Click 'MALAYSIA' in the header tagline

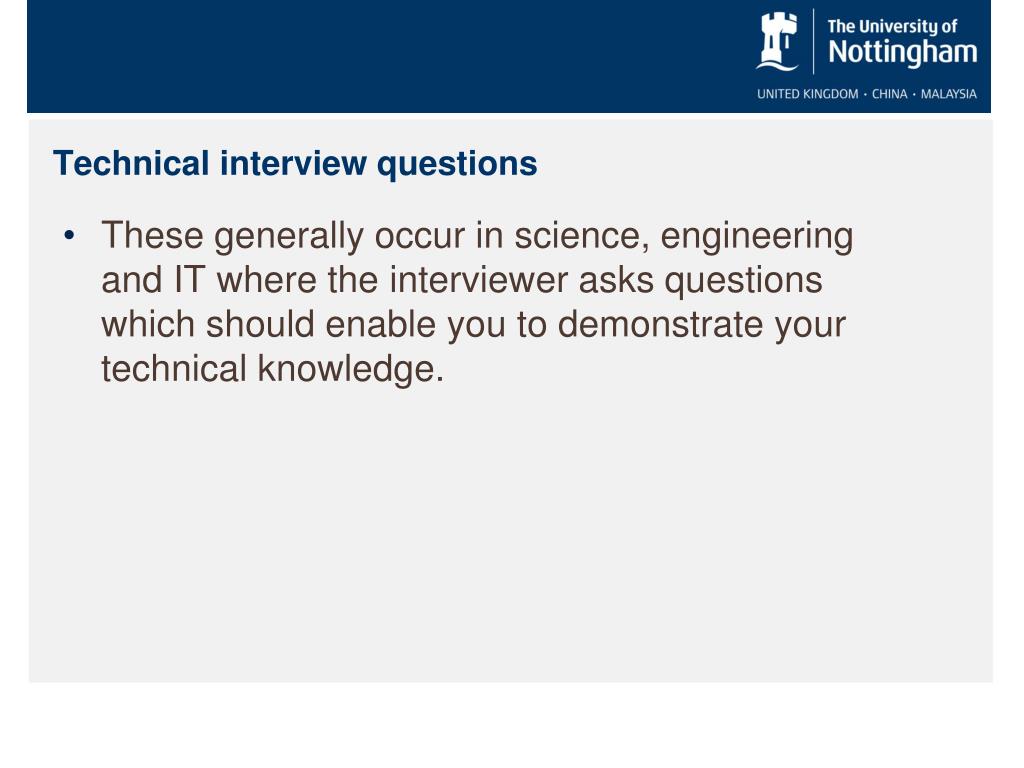click(x=949, y=94)
